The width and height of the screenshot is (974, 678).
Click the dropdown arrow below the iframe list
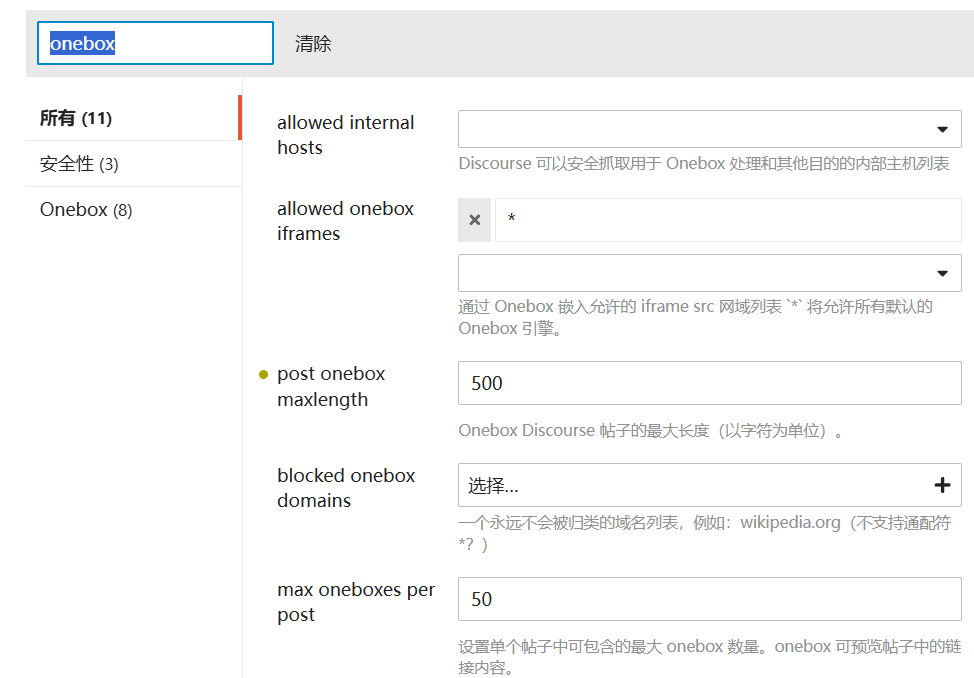(941, 272)
